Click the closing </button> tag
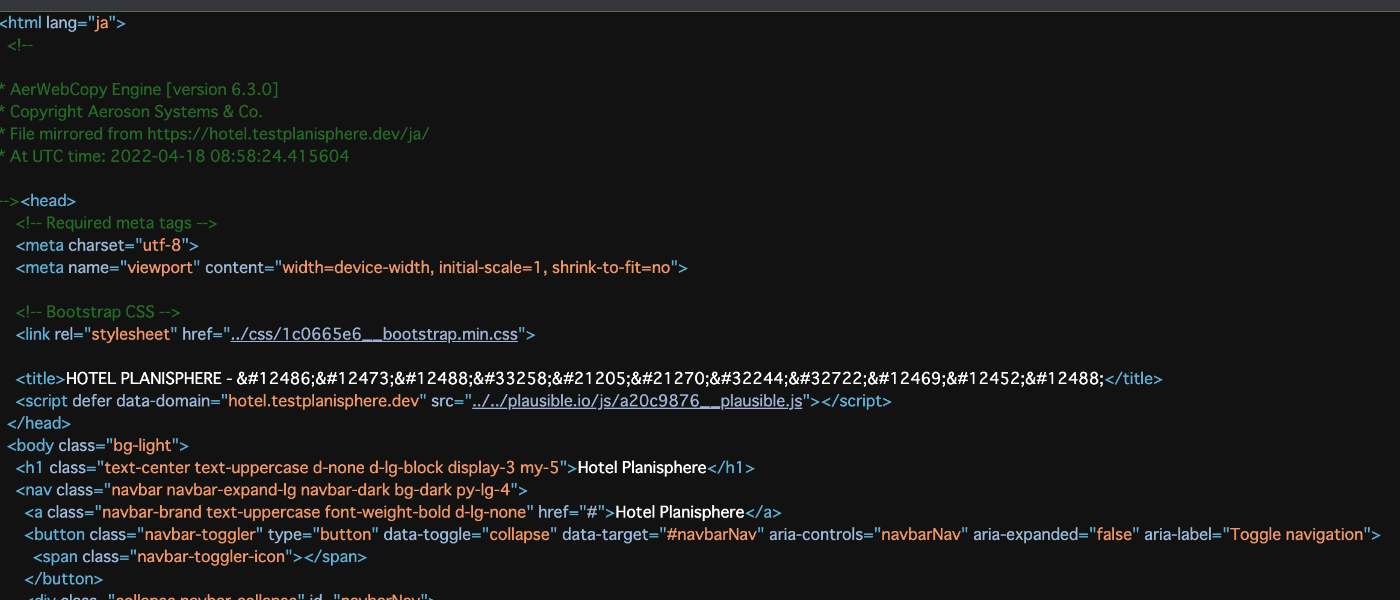The width and height of the screenshot is (1400, 600). (63, 578)
